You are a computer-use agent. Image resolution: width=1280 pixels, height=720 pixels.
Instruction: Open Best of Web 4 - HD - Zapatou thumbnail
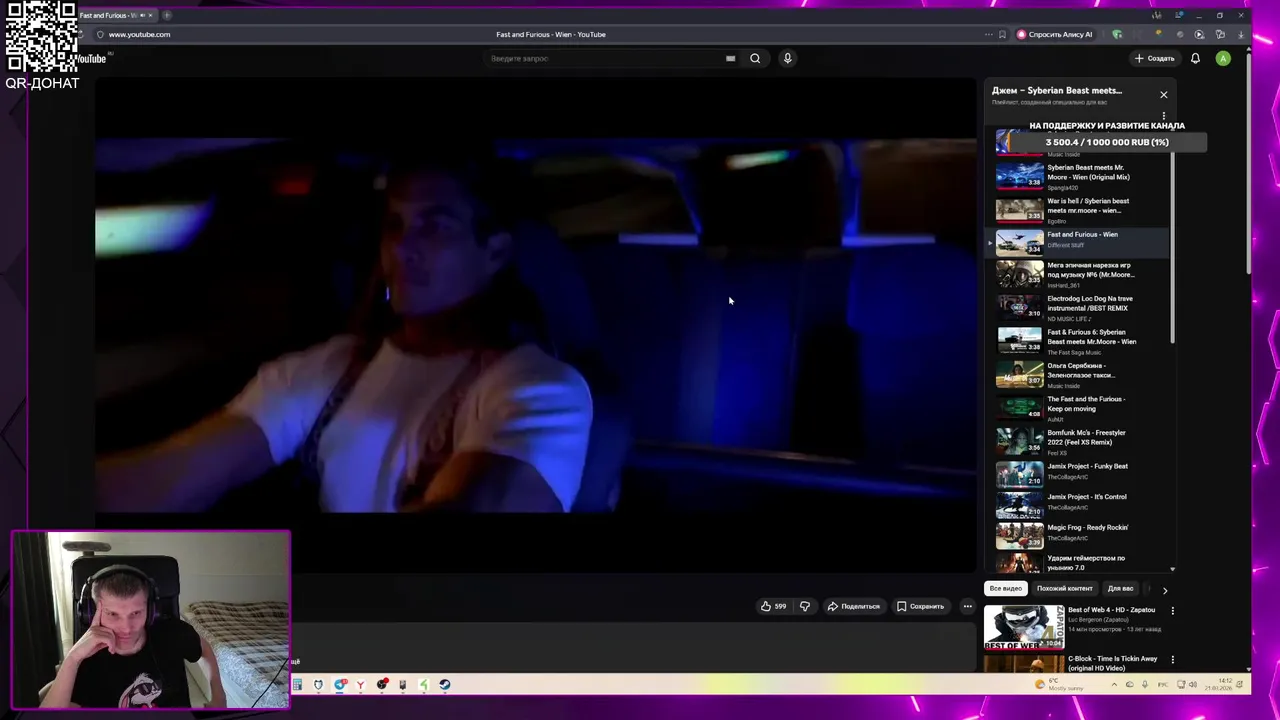1024,627
